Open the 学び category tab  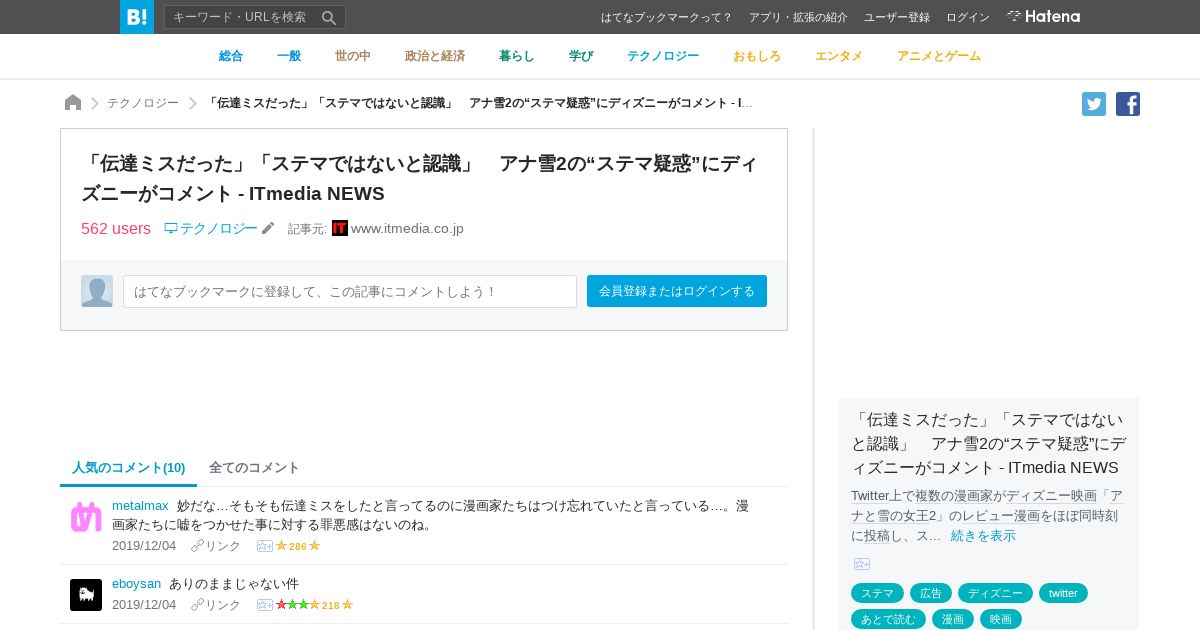pyautogui.click(x=581, y=56)
